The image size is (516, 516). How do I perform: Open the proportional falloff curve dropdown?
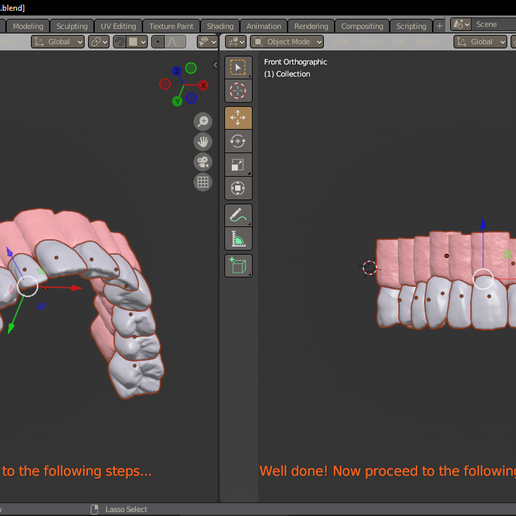pyautogui.click(x=175, y=42)
